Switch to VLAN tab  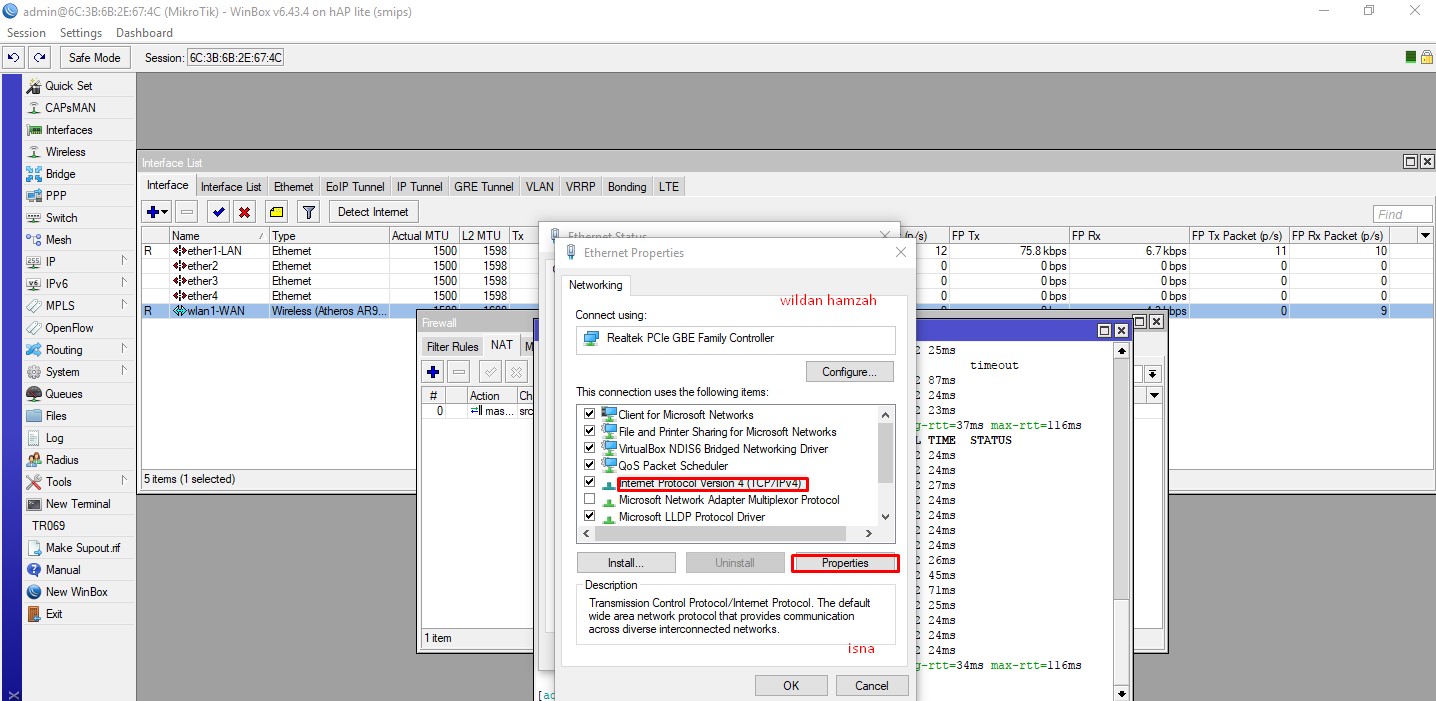point(539,187)
